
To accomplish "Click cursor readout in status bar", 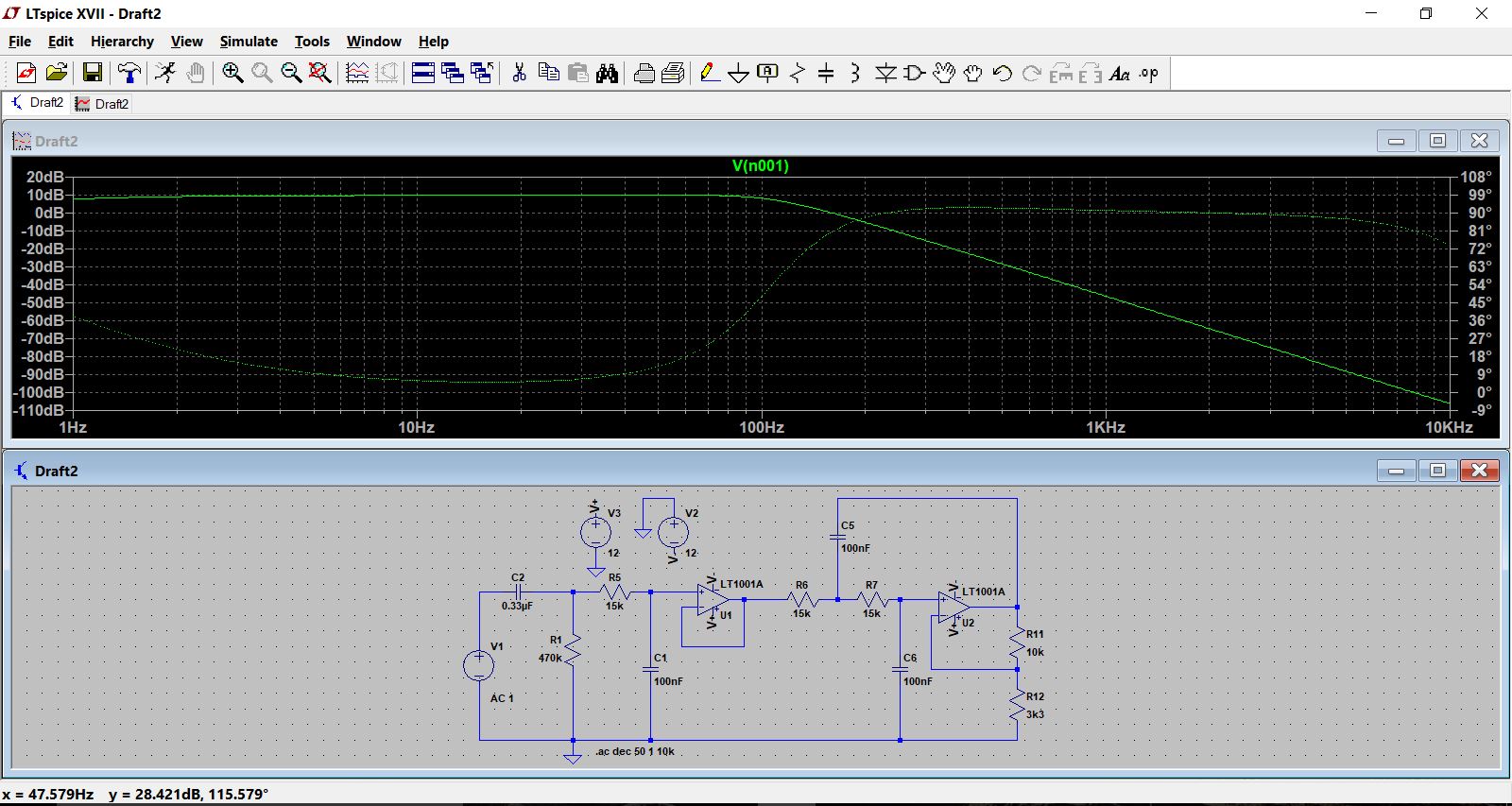I will (135, 795).
